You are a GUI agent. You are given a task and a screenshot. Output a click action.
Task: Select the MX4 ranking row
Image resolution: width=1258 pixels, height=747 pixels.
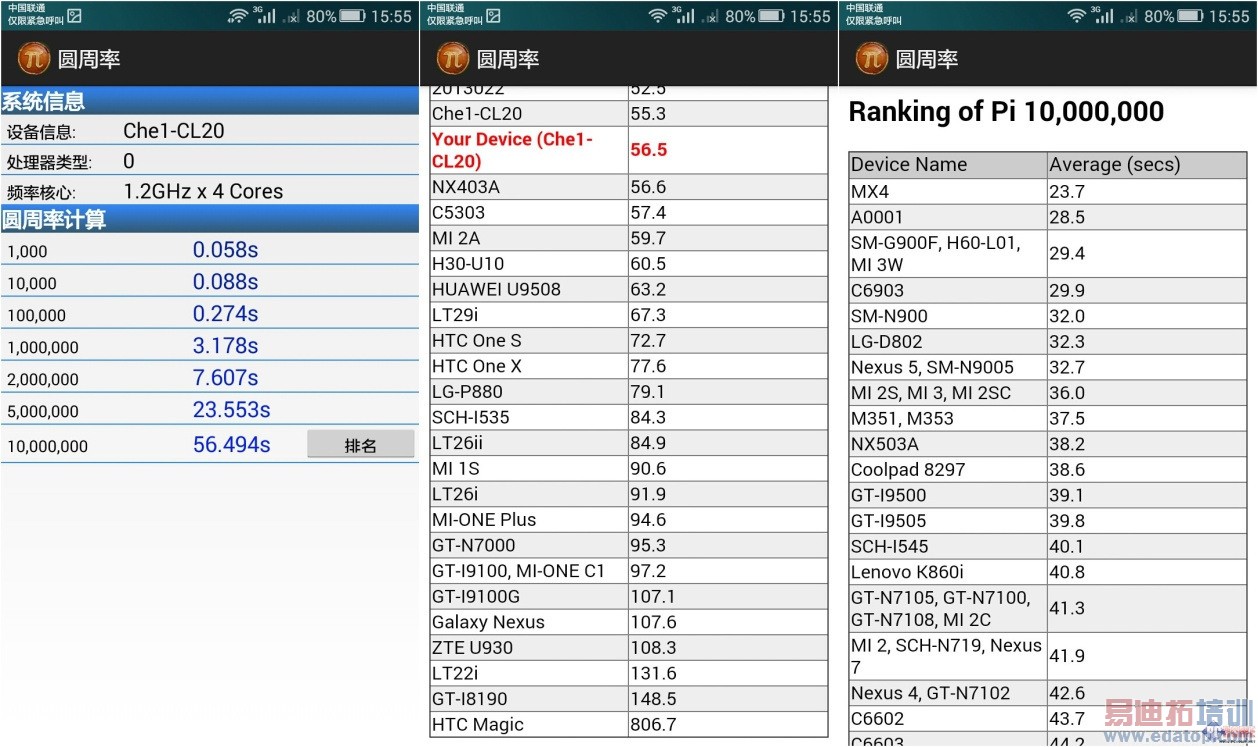tap(1048, 191)
